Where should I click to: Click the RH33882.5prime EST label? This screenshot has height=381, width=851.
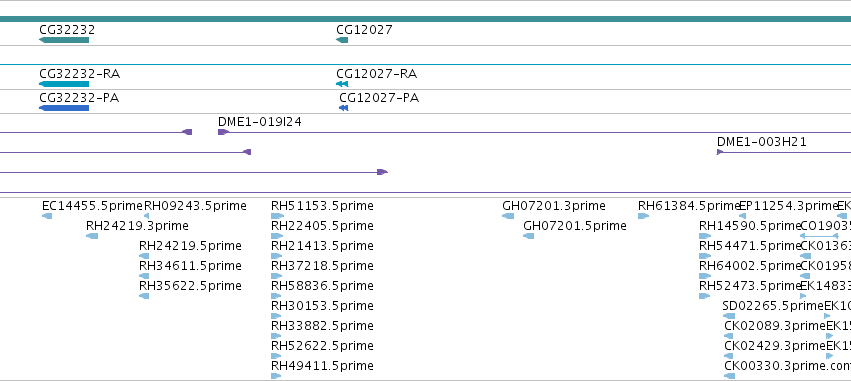pos(322,326)
